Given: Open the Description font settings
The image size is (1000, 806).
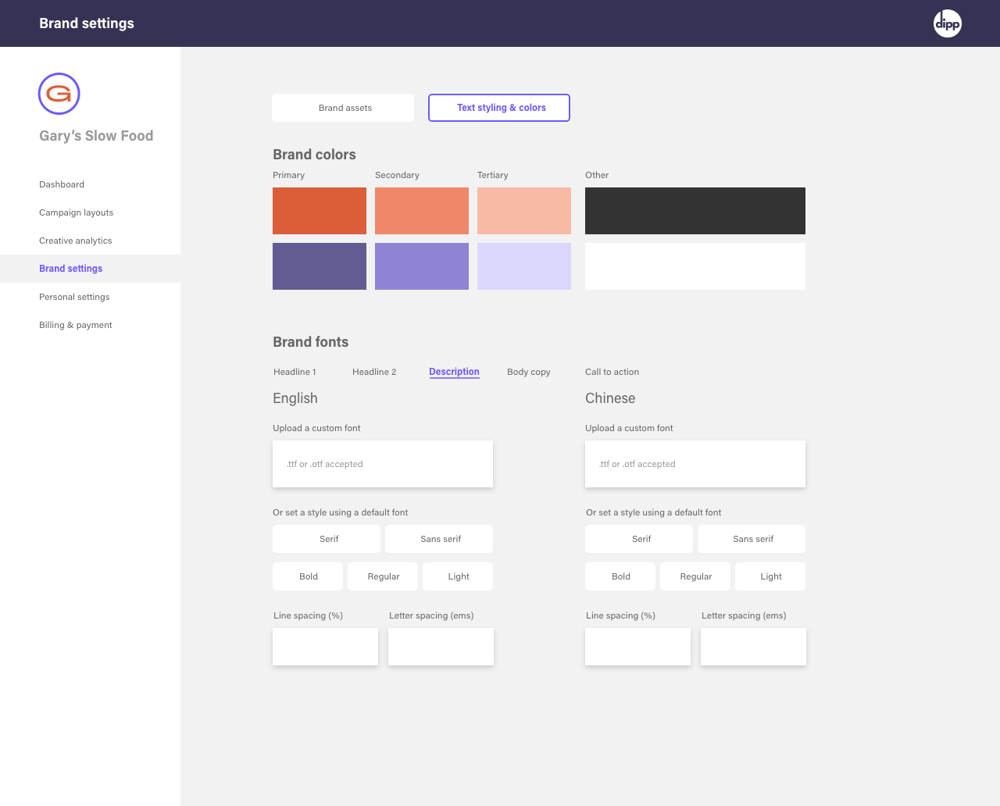Looking at the screenshot, I should pos(454,371).
